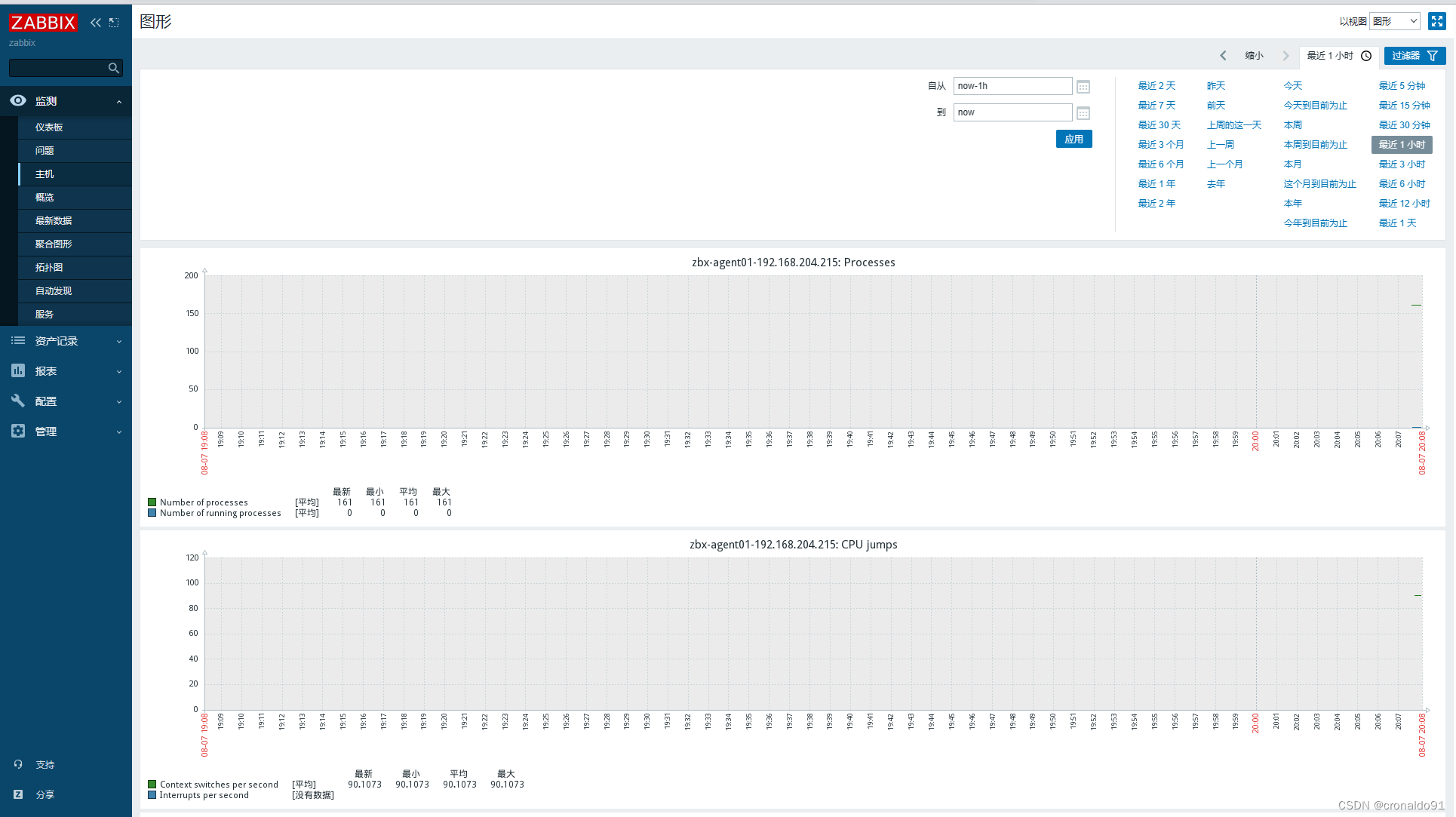Go to previous time period arrow
1456x817 pixels.
point(1223,56)
